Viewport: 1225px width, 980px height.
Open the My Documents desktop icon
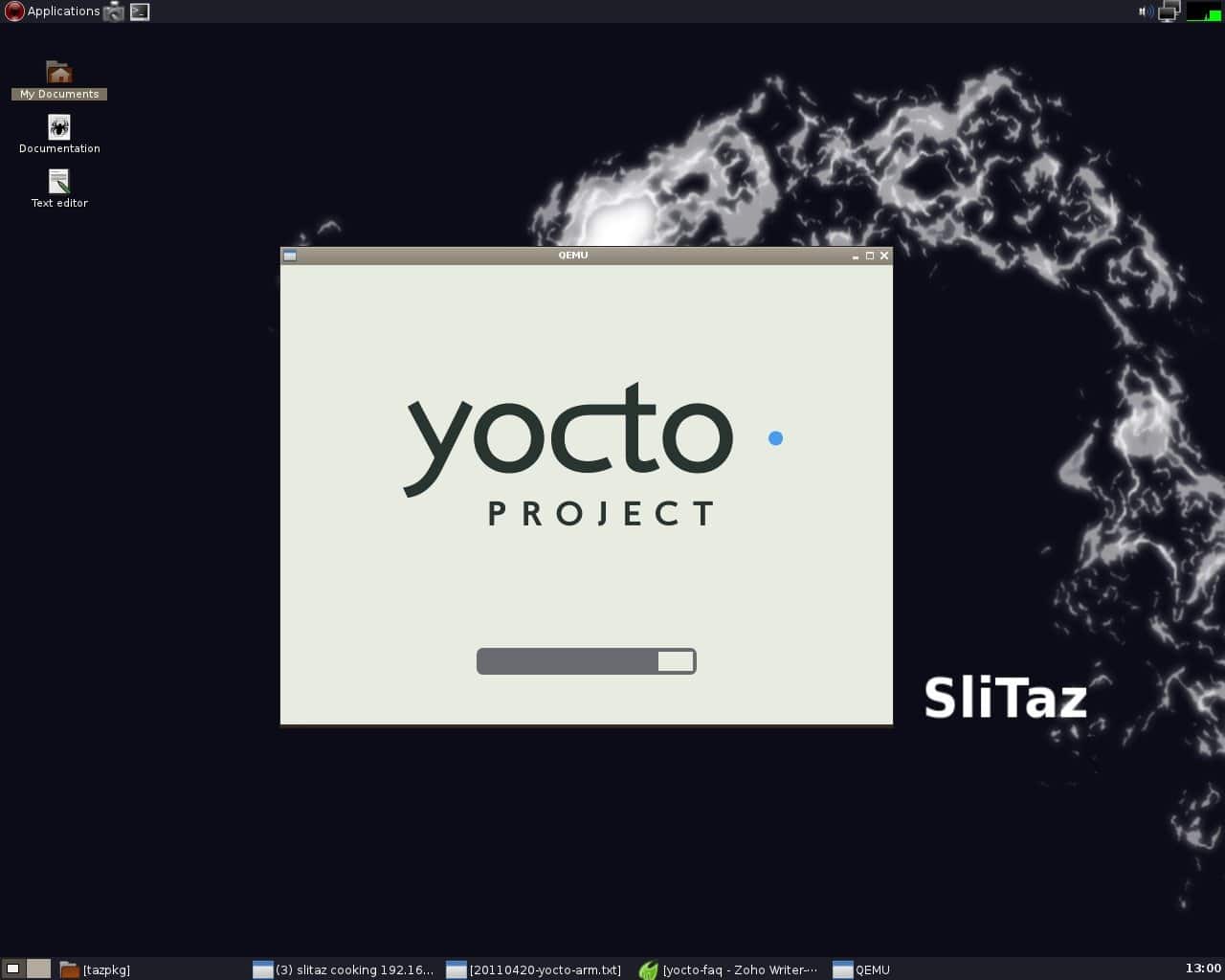point(59,75)
